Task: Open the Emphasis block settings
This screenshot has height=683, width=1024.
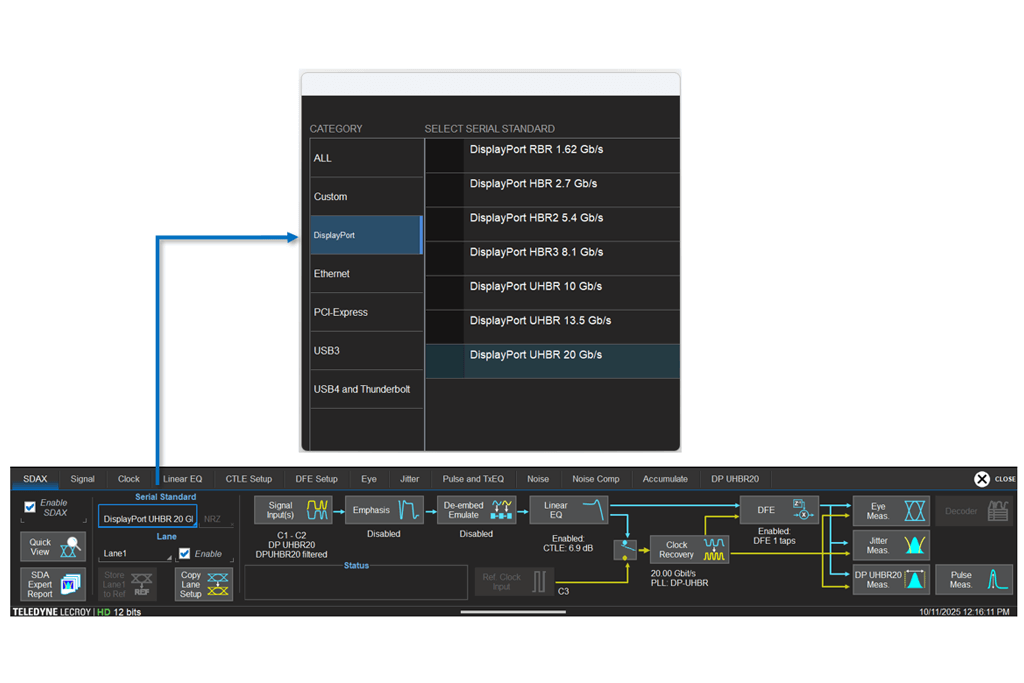Action: [x=384, y=511]
